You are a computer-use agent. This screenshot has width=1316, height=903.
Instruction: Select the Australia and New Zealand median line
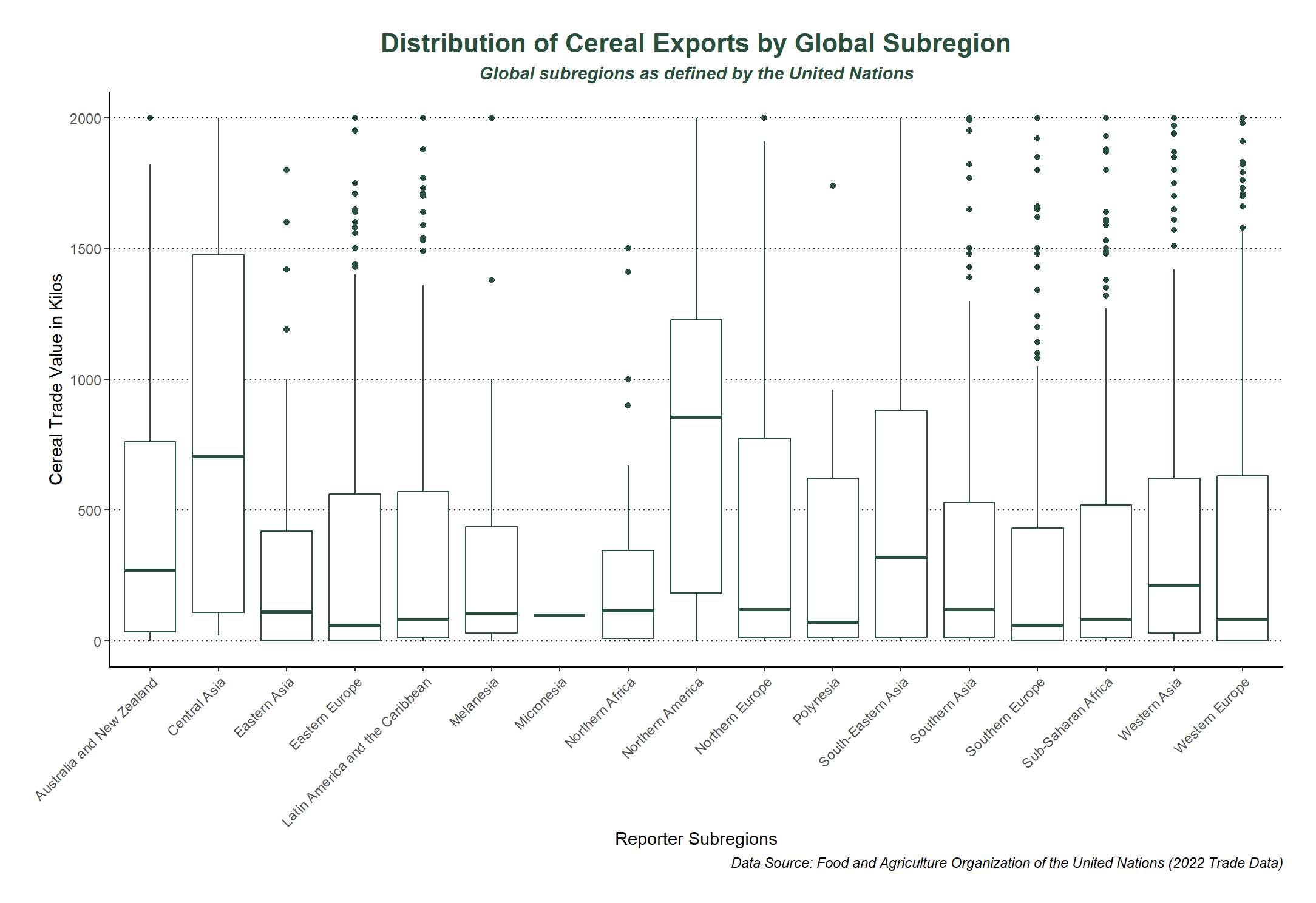[150, 570]
